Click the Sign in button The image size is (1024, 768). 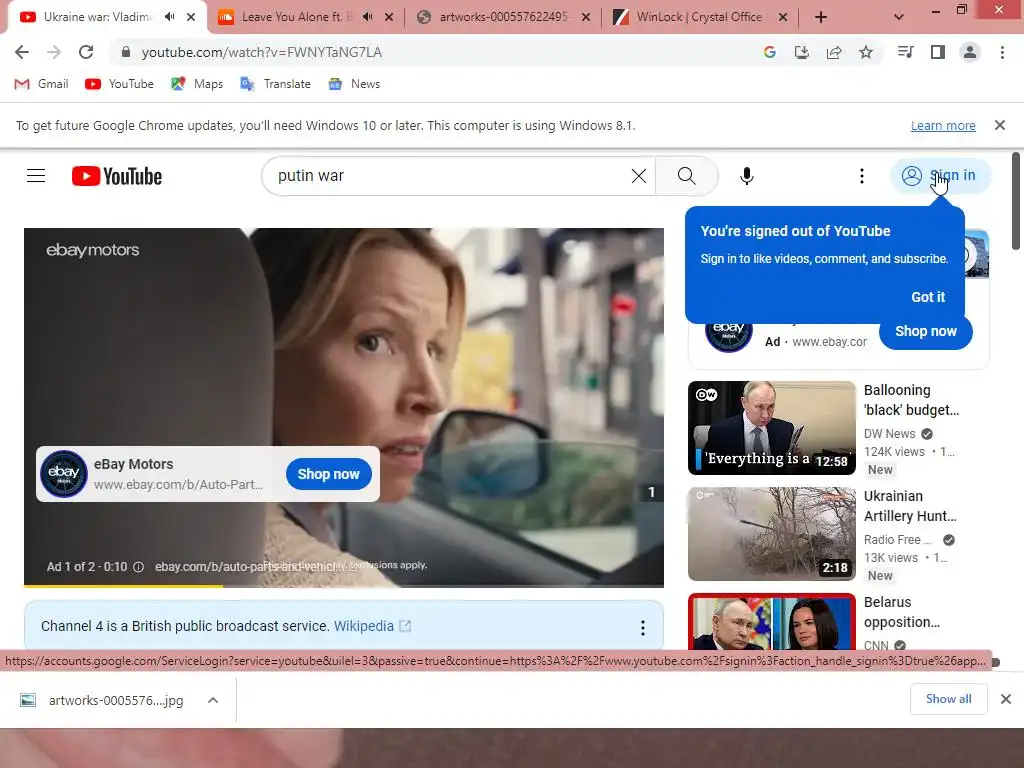click(x=940, y=176)
